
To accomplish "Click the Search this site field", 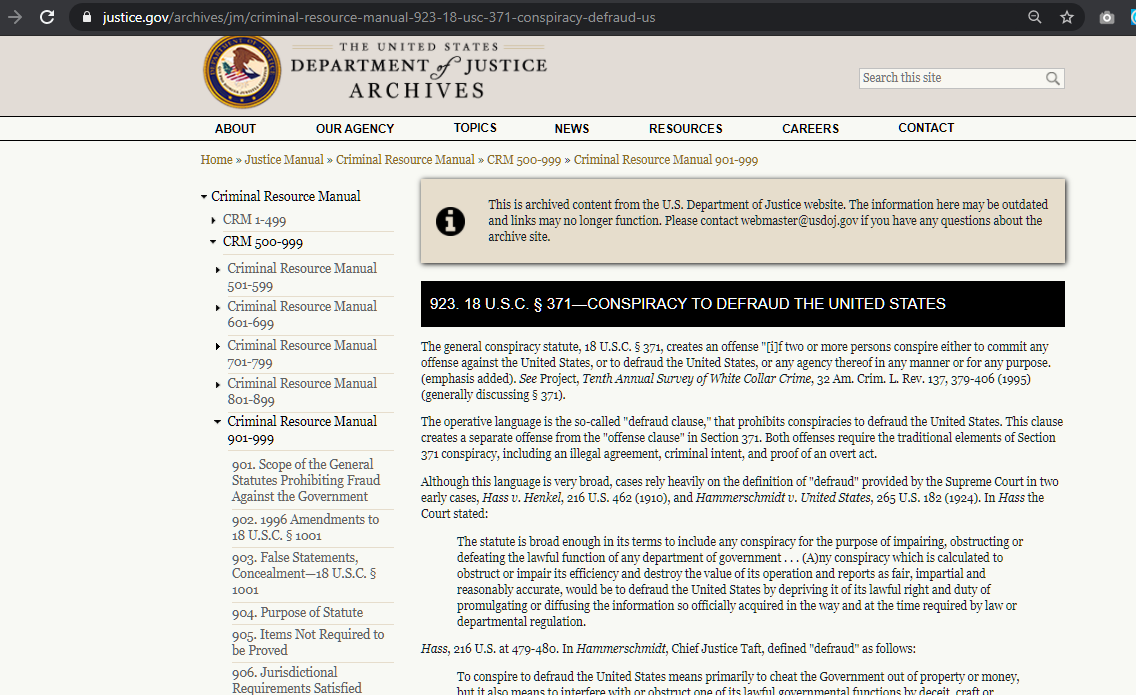I will [x=952, y=78].
